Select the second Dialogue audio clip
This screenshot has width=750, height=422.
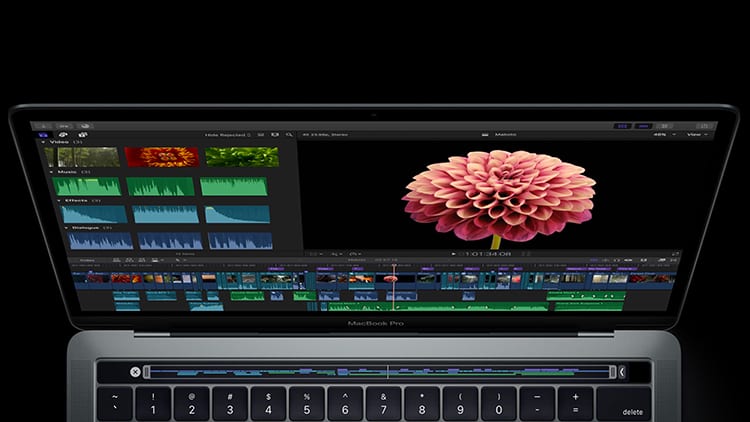click(x=171, y=241)
